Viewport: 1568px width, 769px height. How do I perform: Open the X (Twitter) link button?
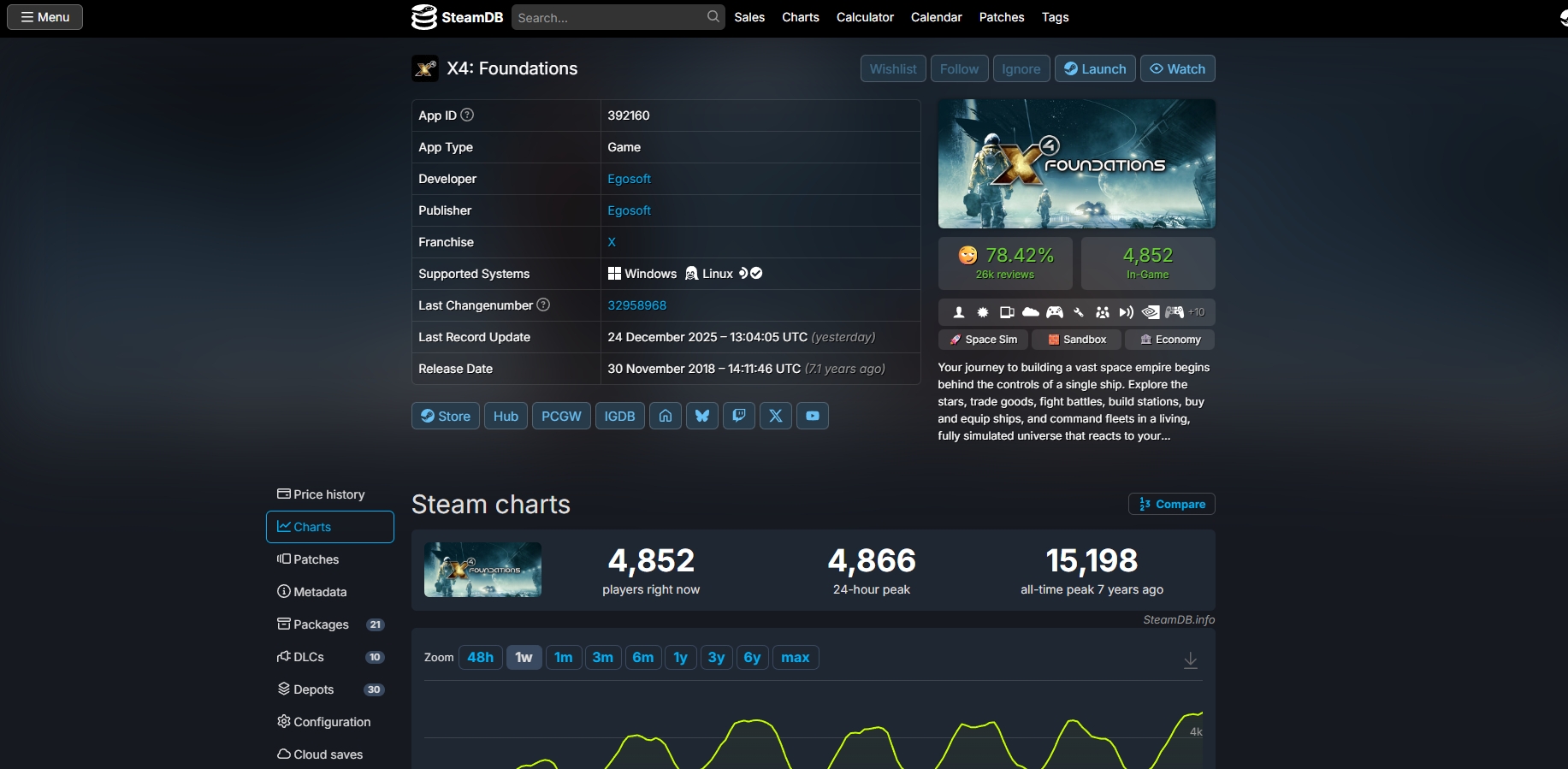(776, 416)
